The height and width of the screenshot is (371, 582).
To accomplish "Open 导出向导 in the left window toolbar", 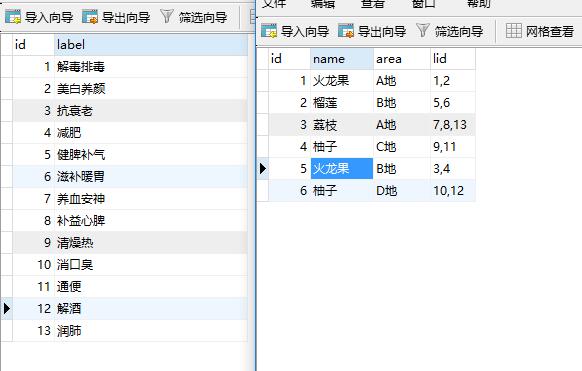I will tap(116, 17).
